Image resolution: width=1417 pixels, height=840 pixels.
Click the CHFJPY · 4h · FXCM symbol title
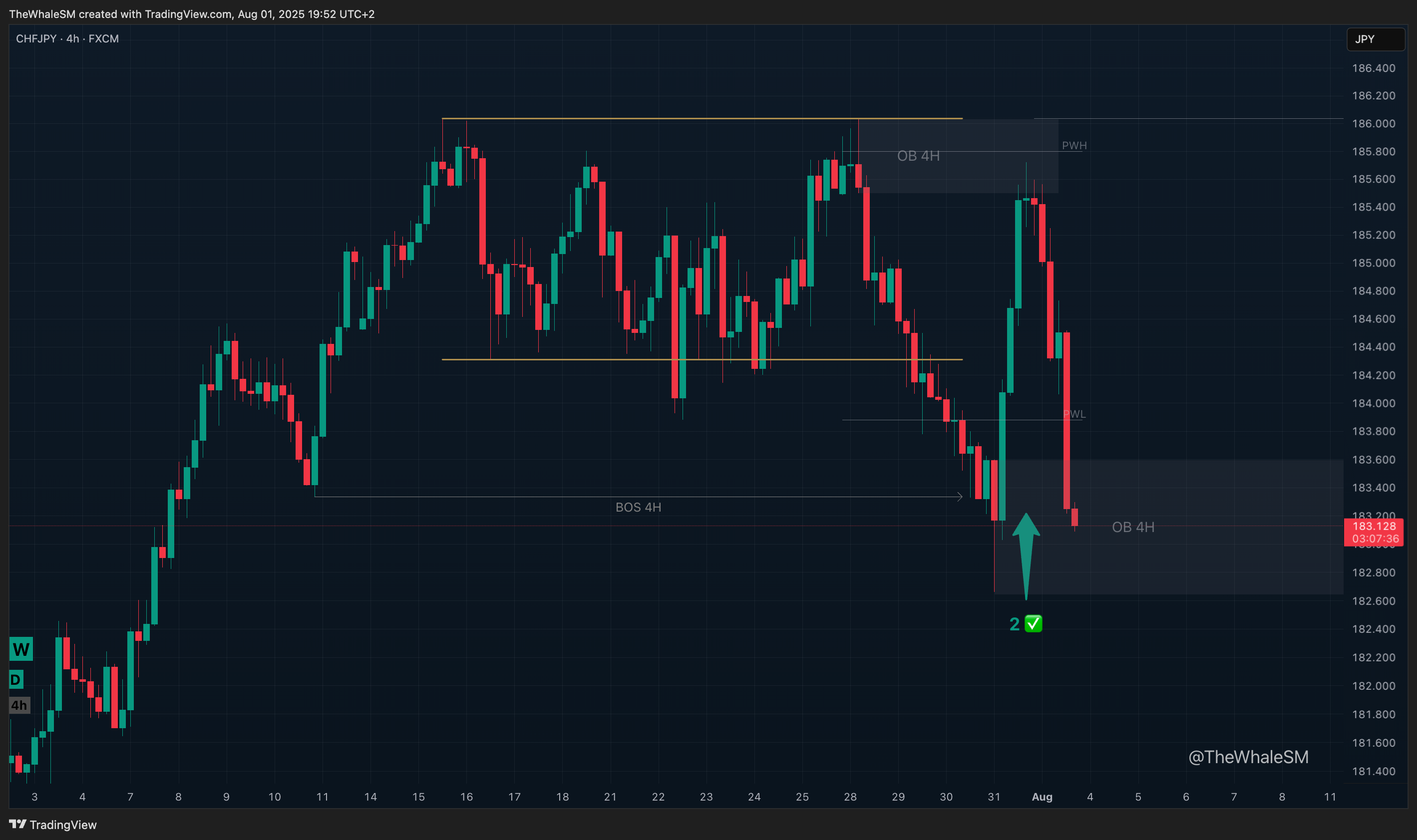[67, 38]
